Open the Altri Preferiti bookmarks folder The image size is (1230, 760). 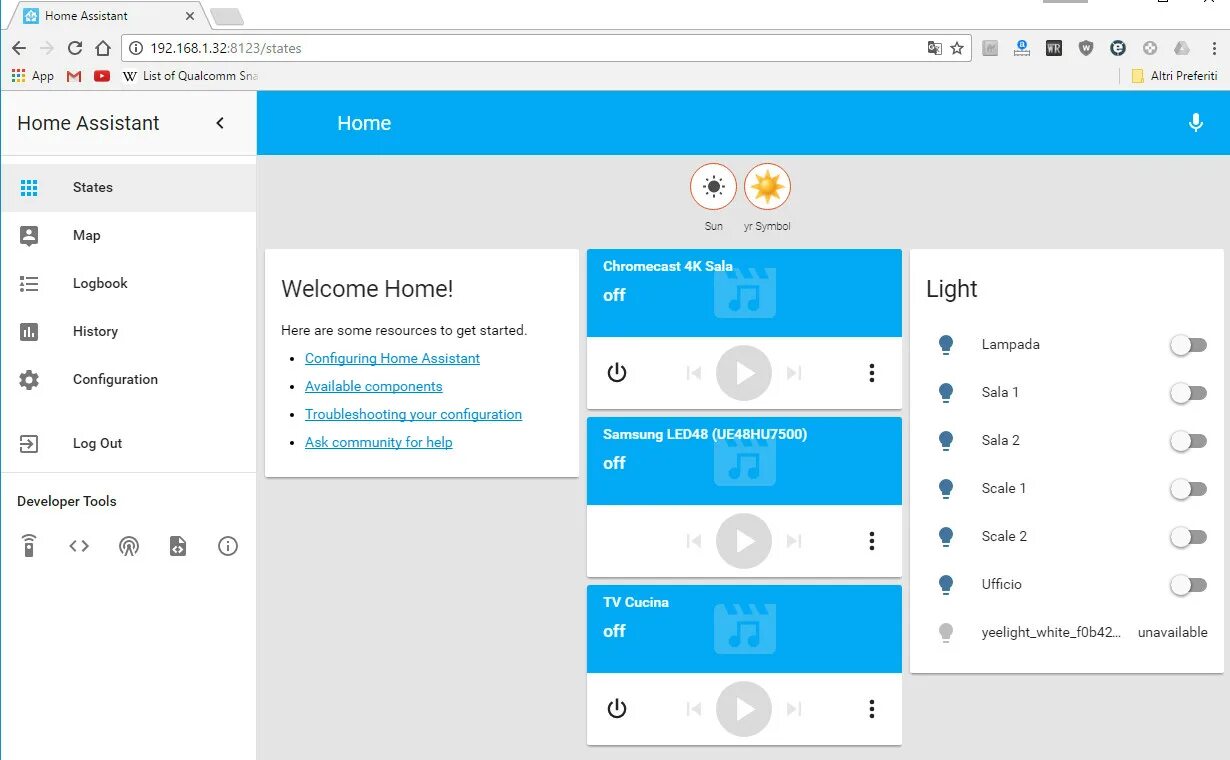[1174, 76]
